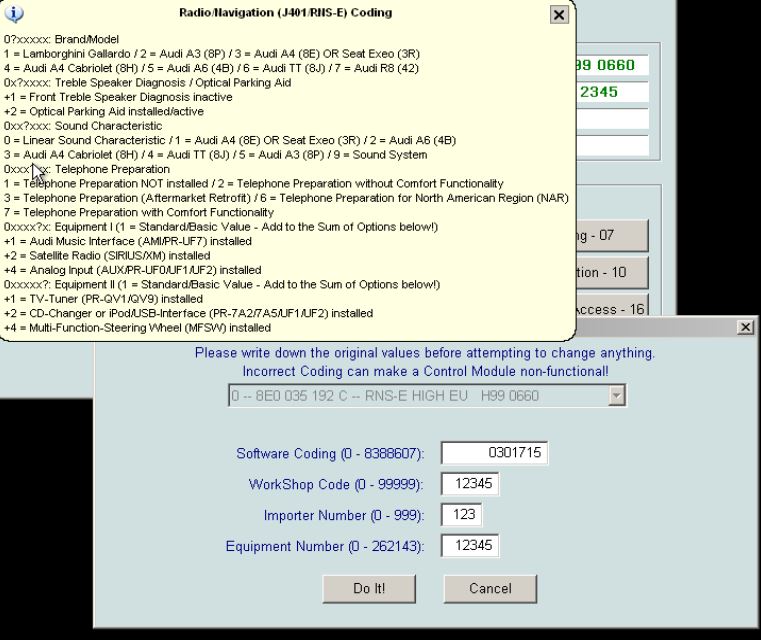Close the coding dialog window
The height and width of the screenshot is (640, 761).
pos(745,327)
